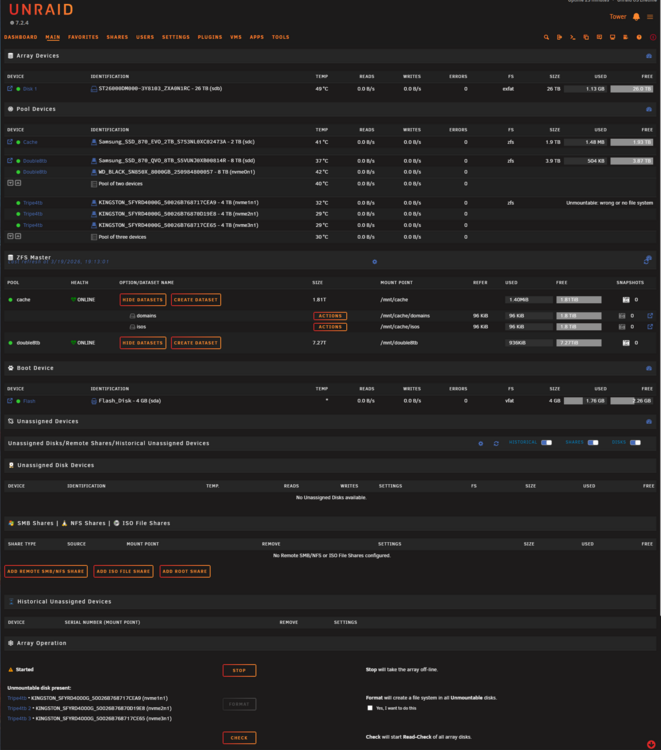Open Actions dropdown for isos dataset

click(x=330, y=327)
